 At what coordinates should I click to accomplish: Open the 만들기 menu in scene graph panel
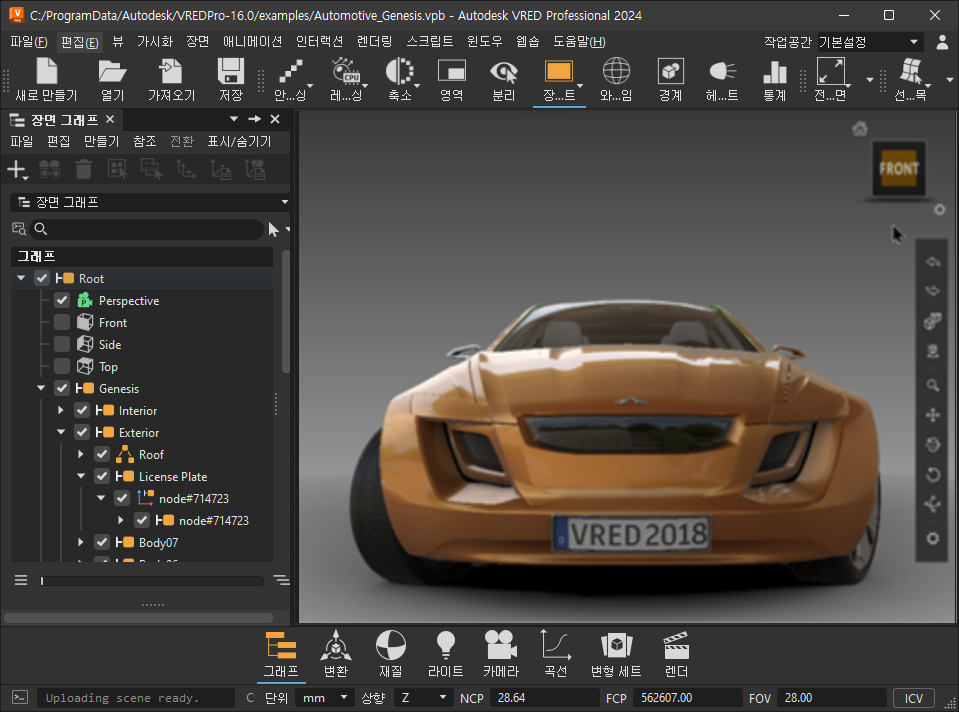(101, 142)
